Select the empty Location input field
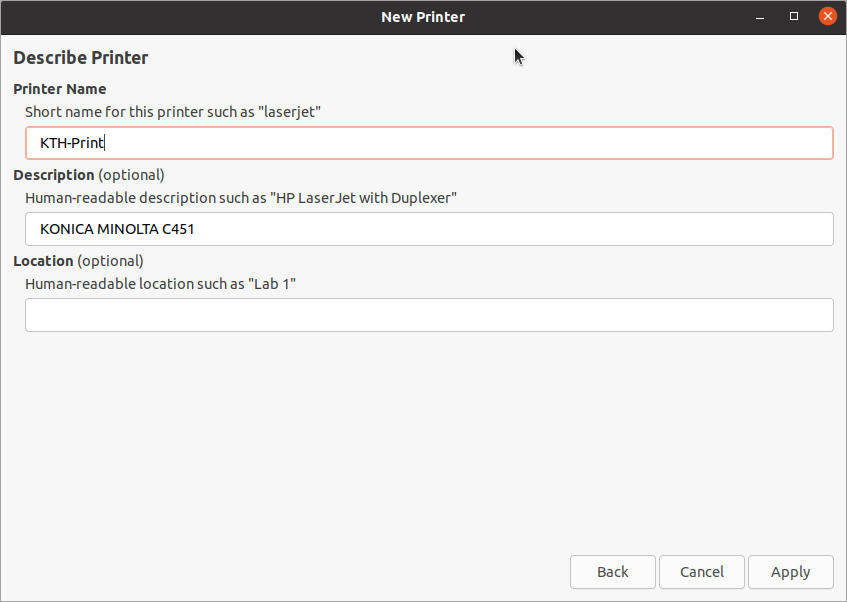This screenshot has height=602, width=847. pyautogui.click(x=428, y=315)
